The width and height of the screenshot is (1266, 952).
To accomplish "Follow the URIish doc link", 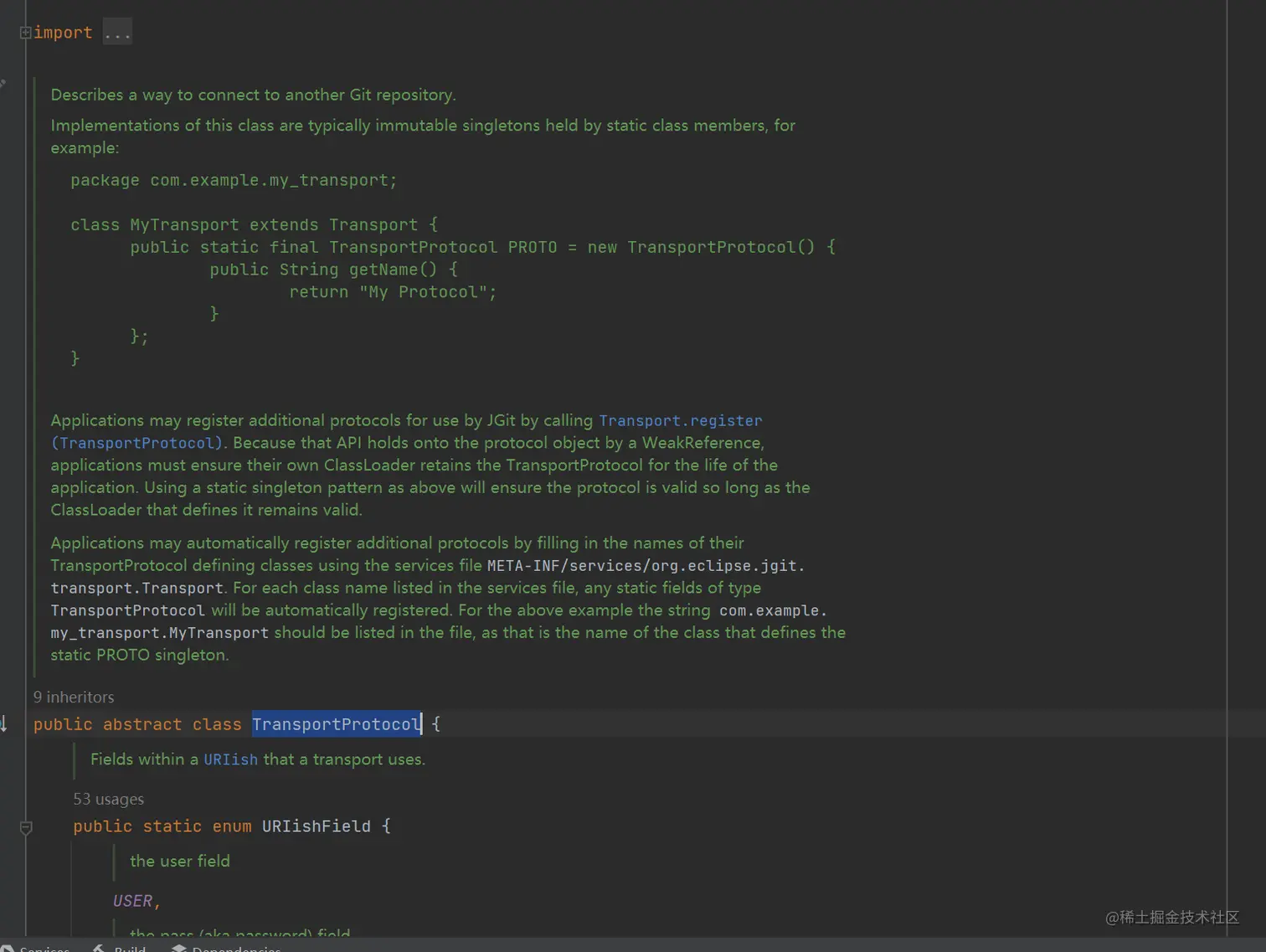I will (231, 759).
